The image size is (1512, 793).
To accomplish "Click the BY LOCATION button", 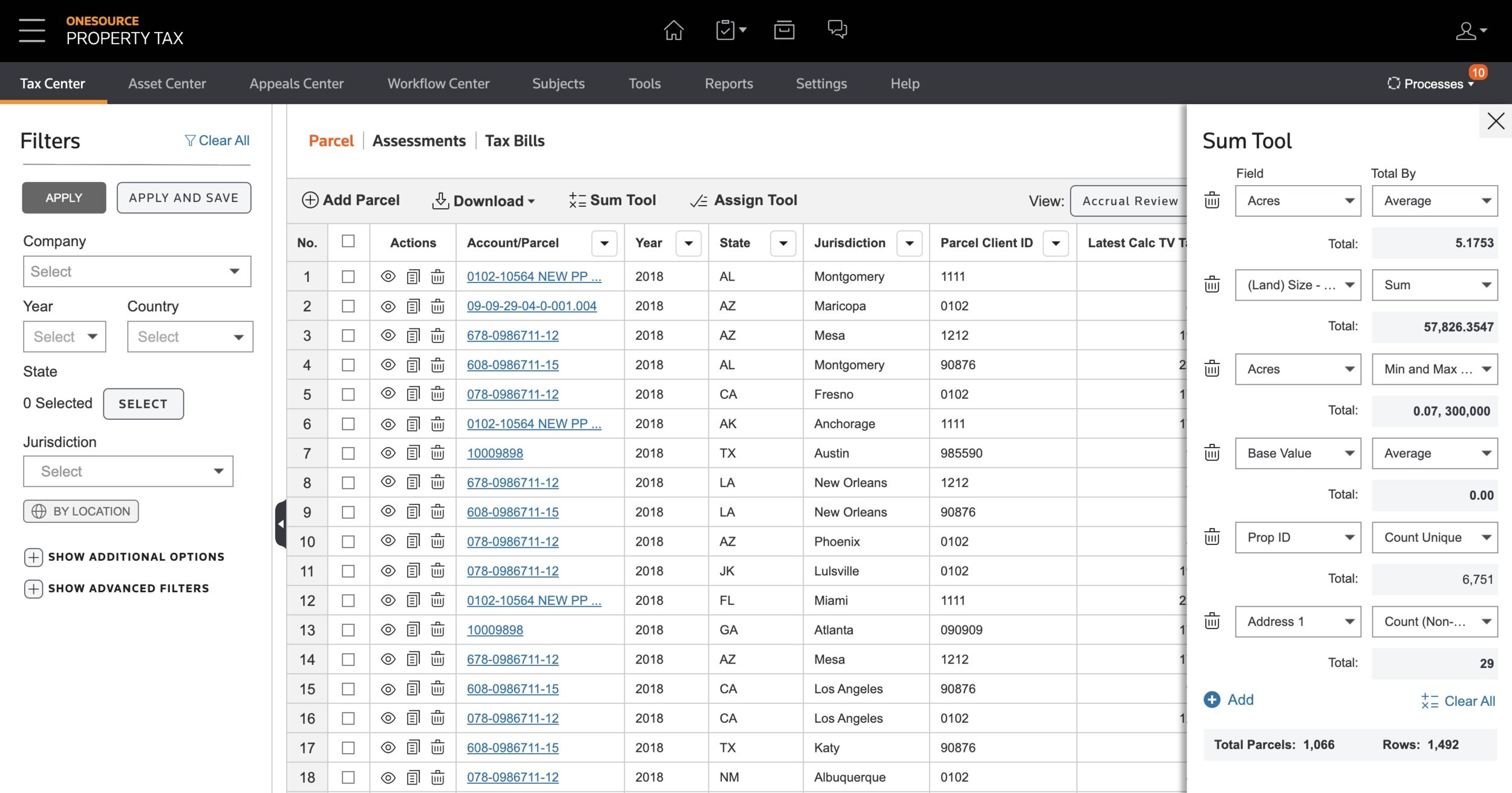I will pyautogui.click(x=81, y=511).
